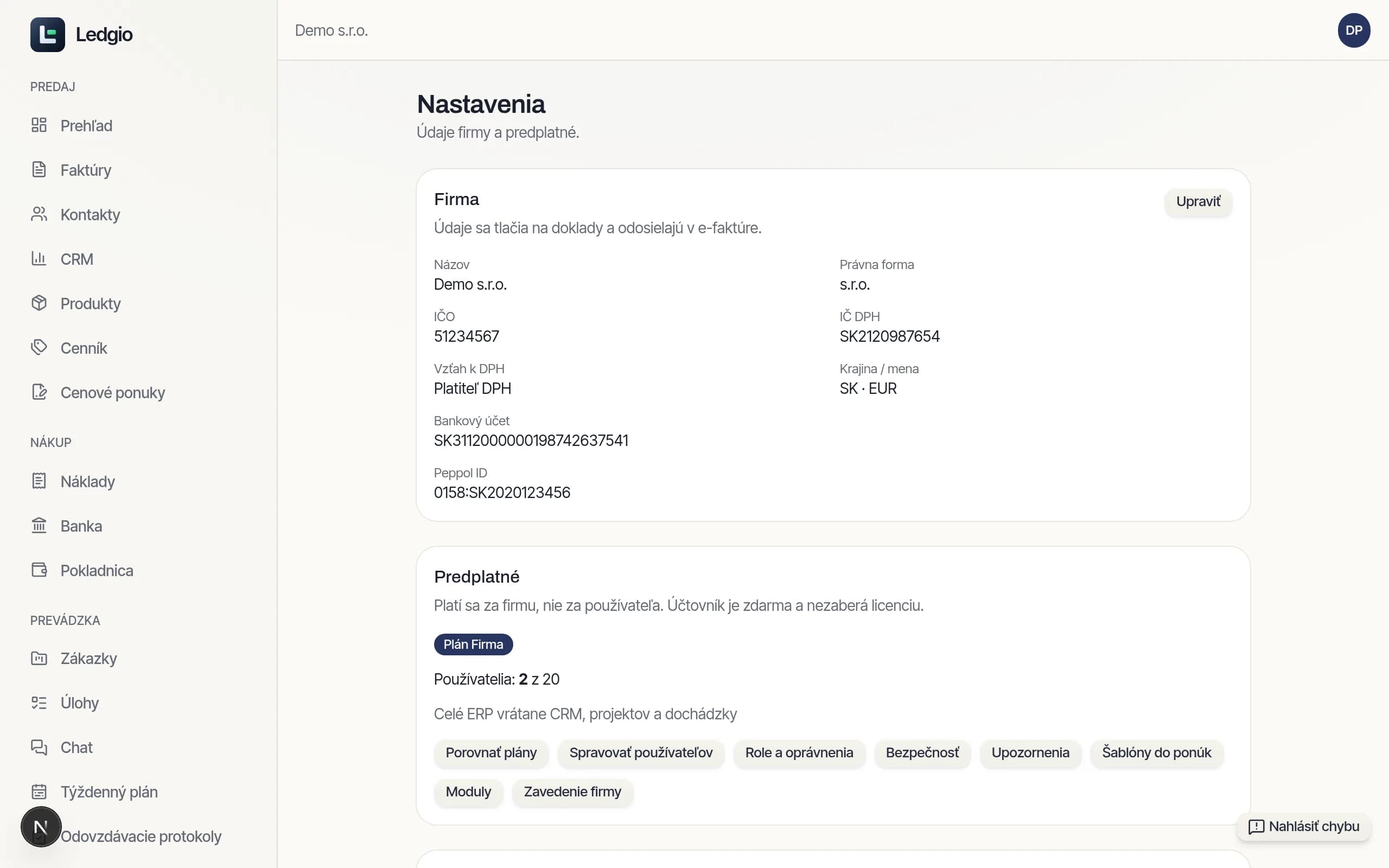Click the Nahlásiť chybu button
Screen dimensions: 1389x868
pyautogui.click(x=1303, y=827)
